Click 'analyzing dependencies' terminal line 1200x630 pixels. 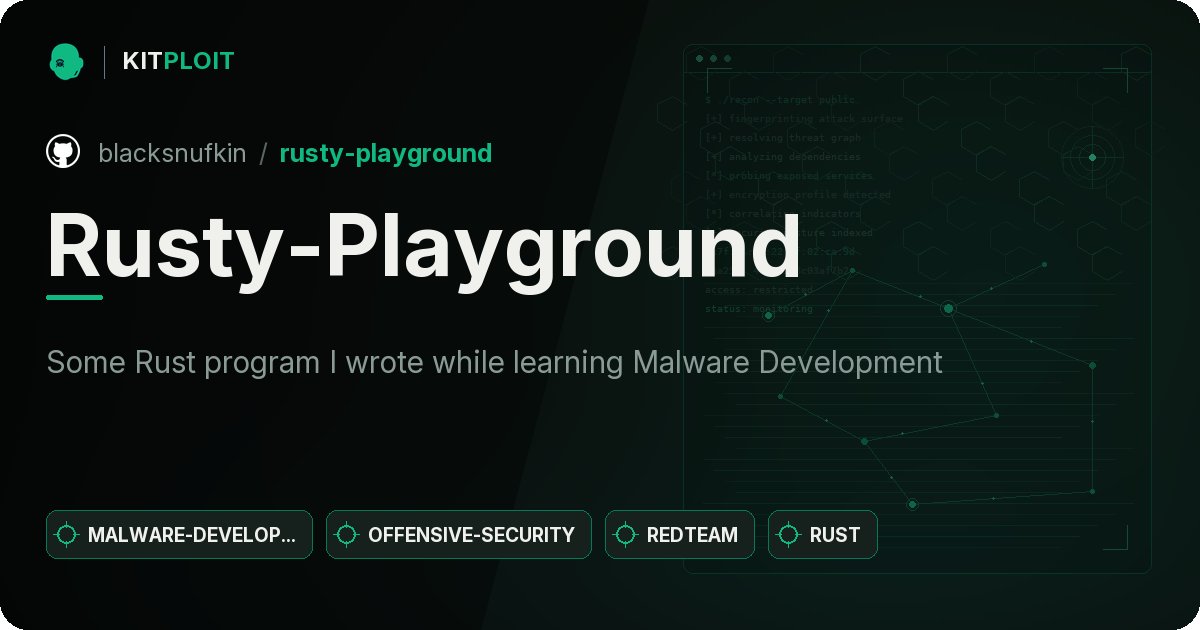point(782,157)
